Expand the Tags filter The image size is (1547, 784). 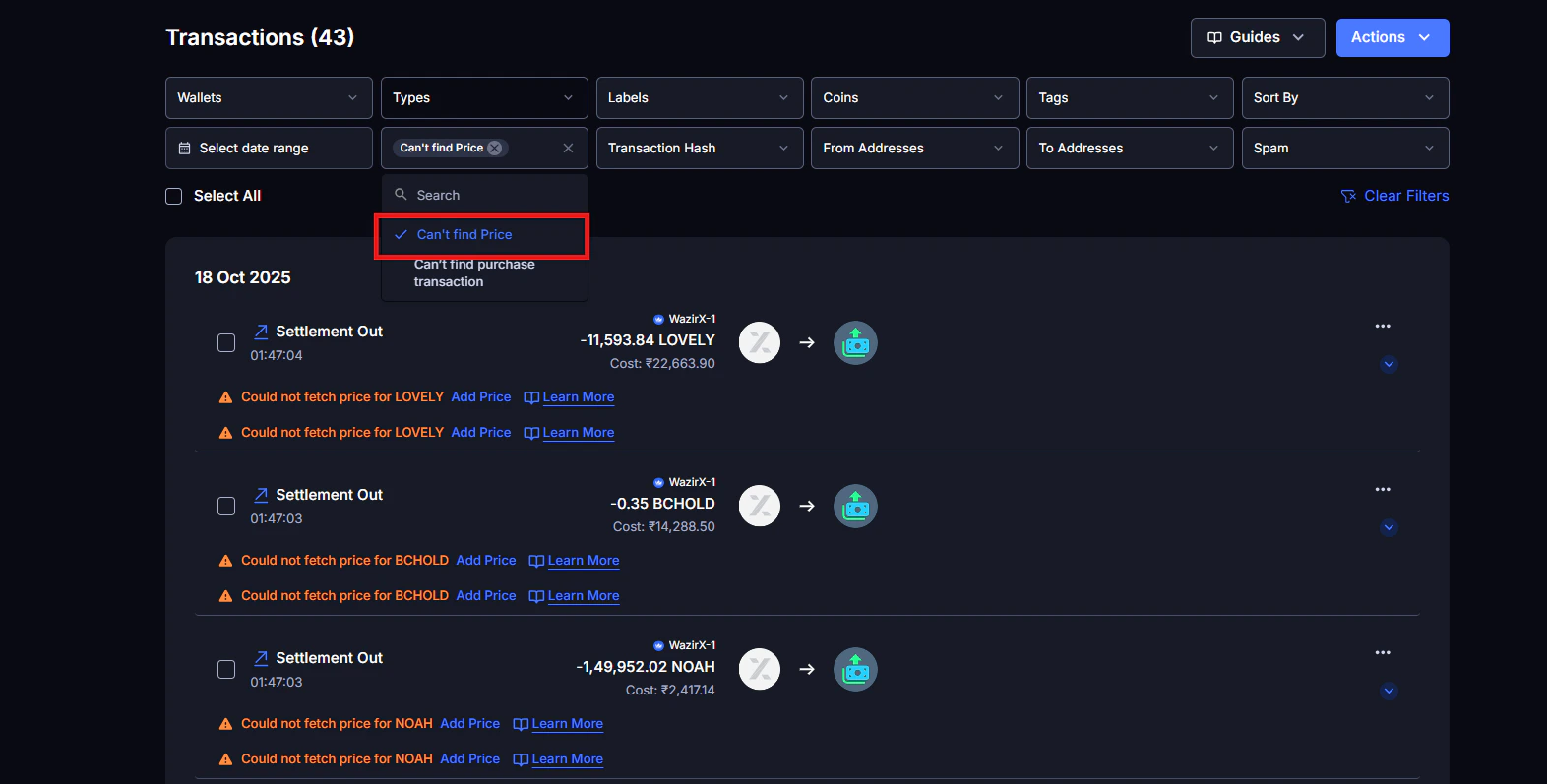pyautogui.click(x=1130, y=98)
